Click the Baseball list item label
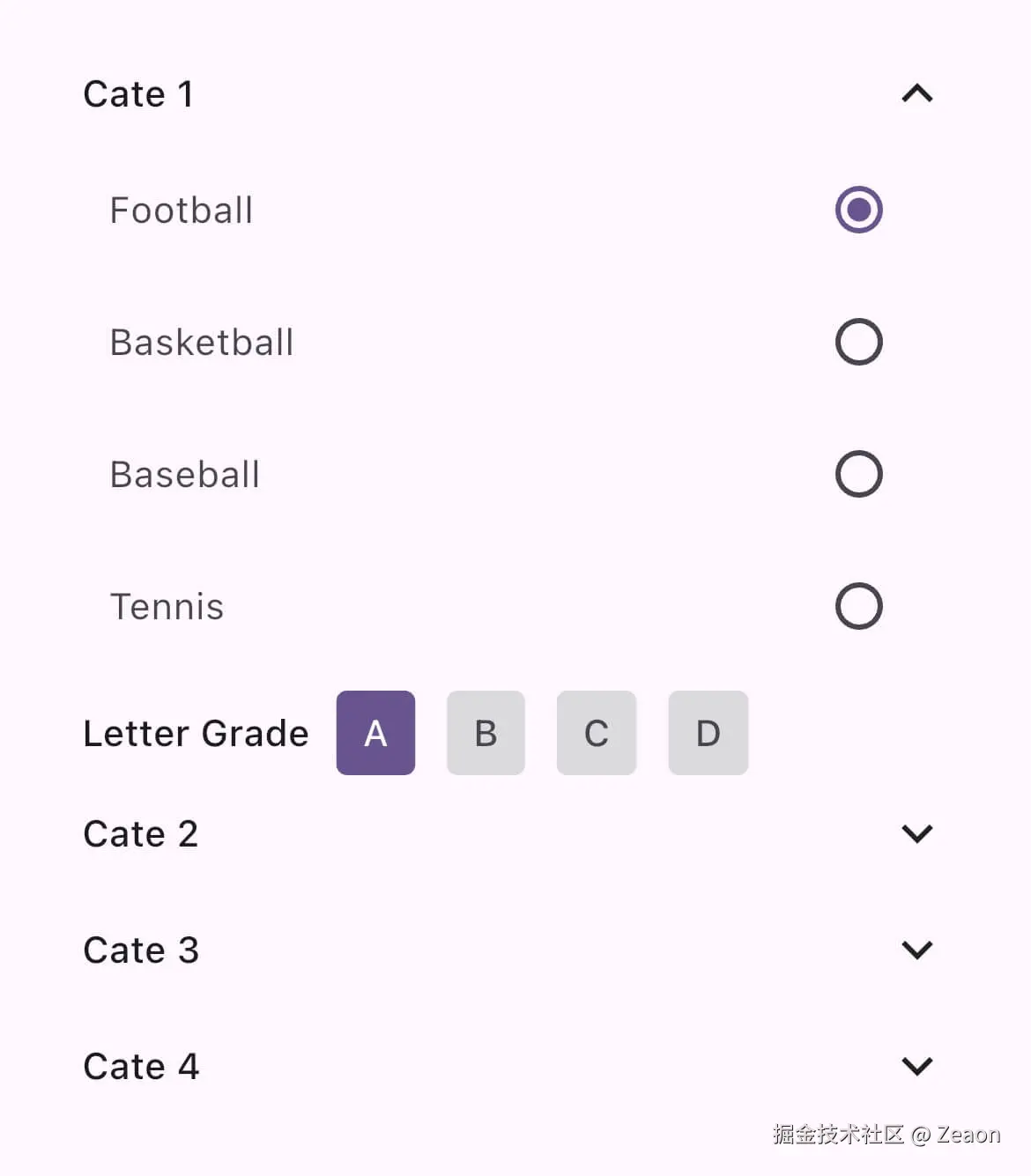The height and width of the screenshot is (1176, 1031). click(x=185, y=475)
